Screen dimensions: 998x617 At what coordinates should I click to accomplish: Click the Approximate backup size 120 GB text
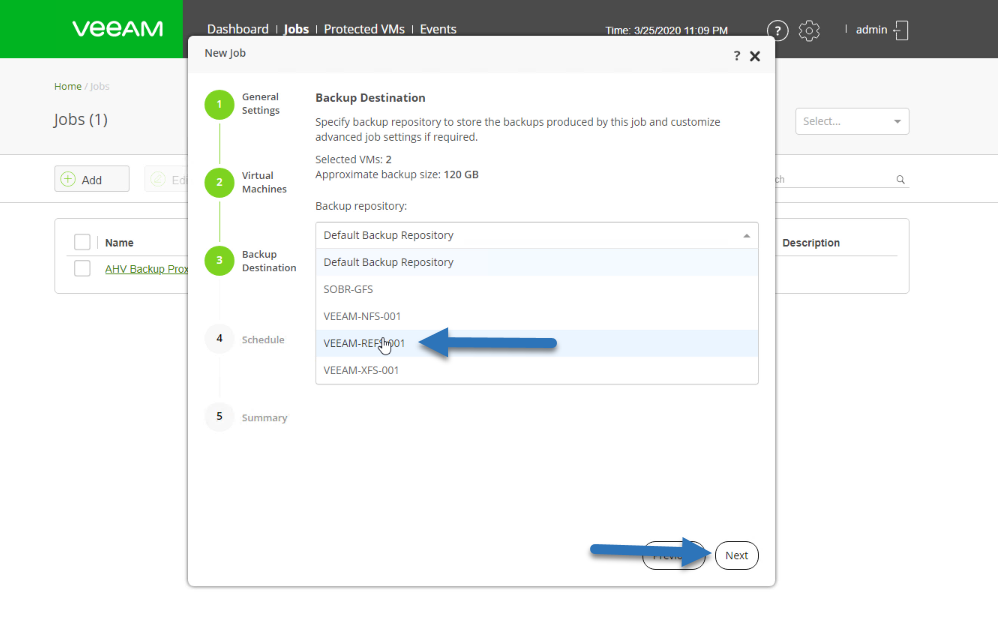(397, 174)
